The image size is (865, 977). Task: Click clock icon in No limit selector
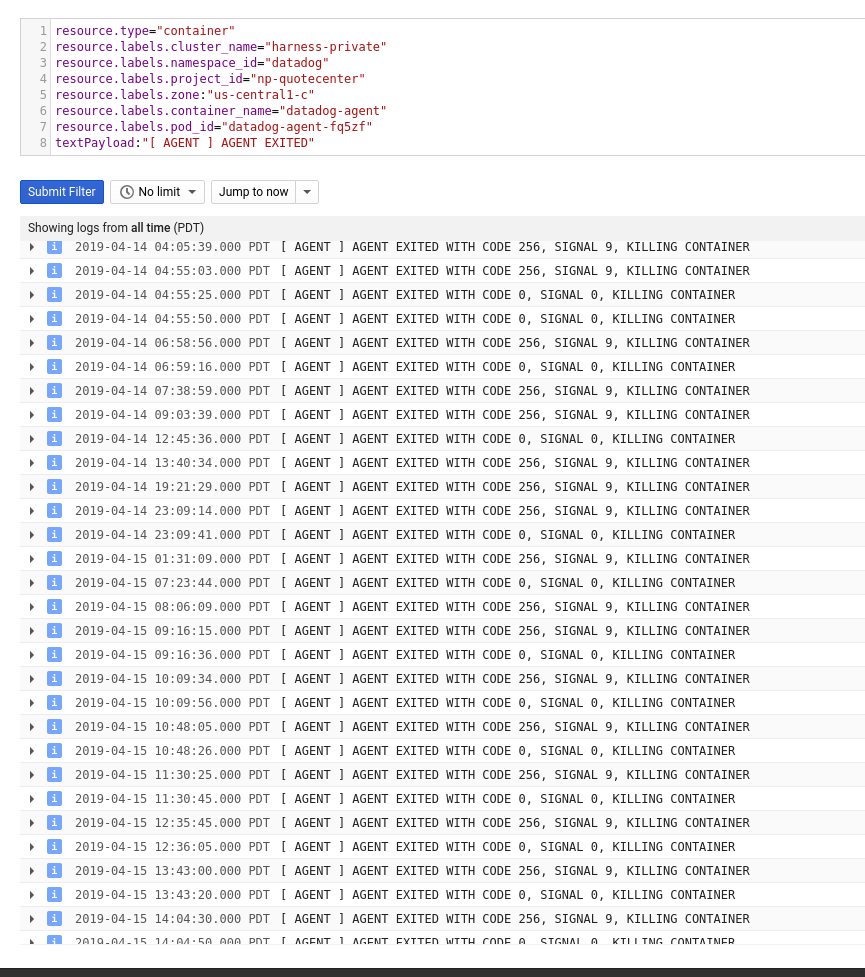coord(127,192)
